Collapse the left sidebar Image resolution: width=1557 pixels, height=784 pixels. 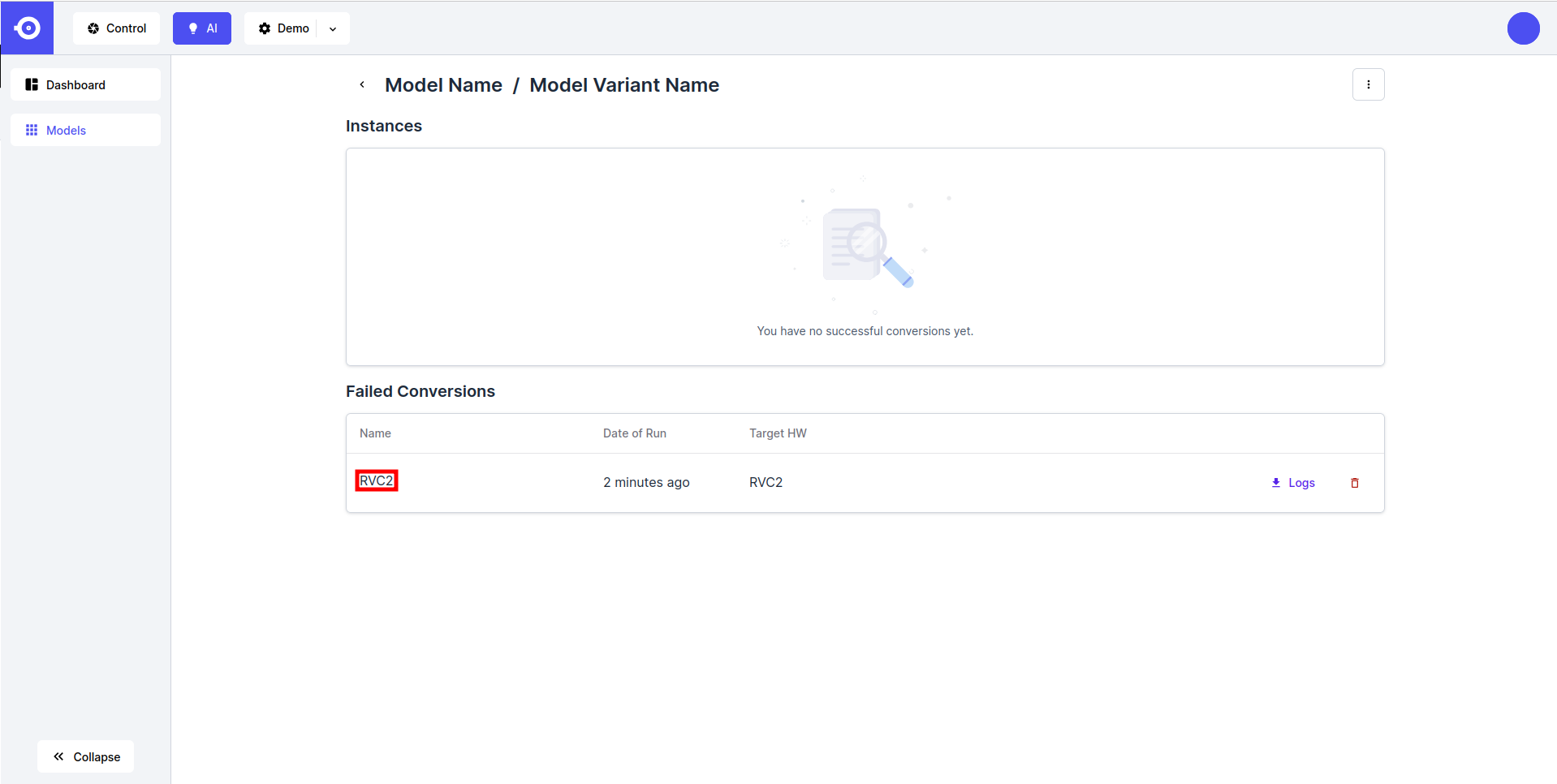coord(86,756)
